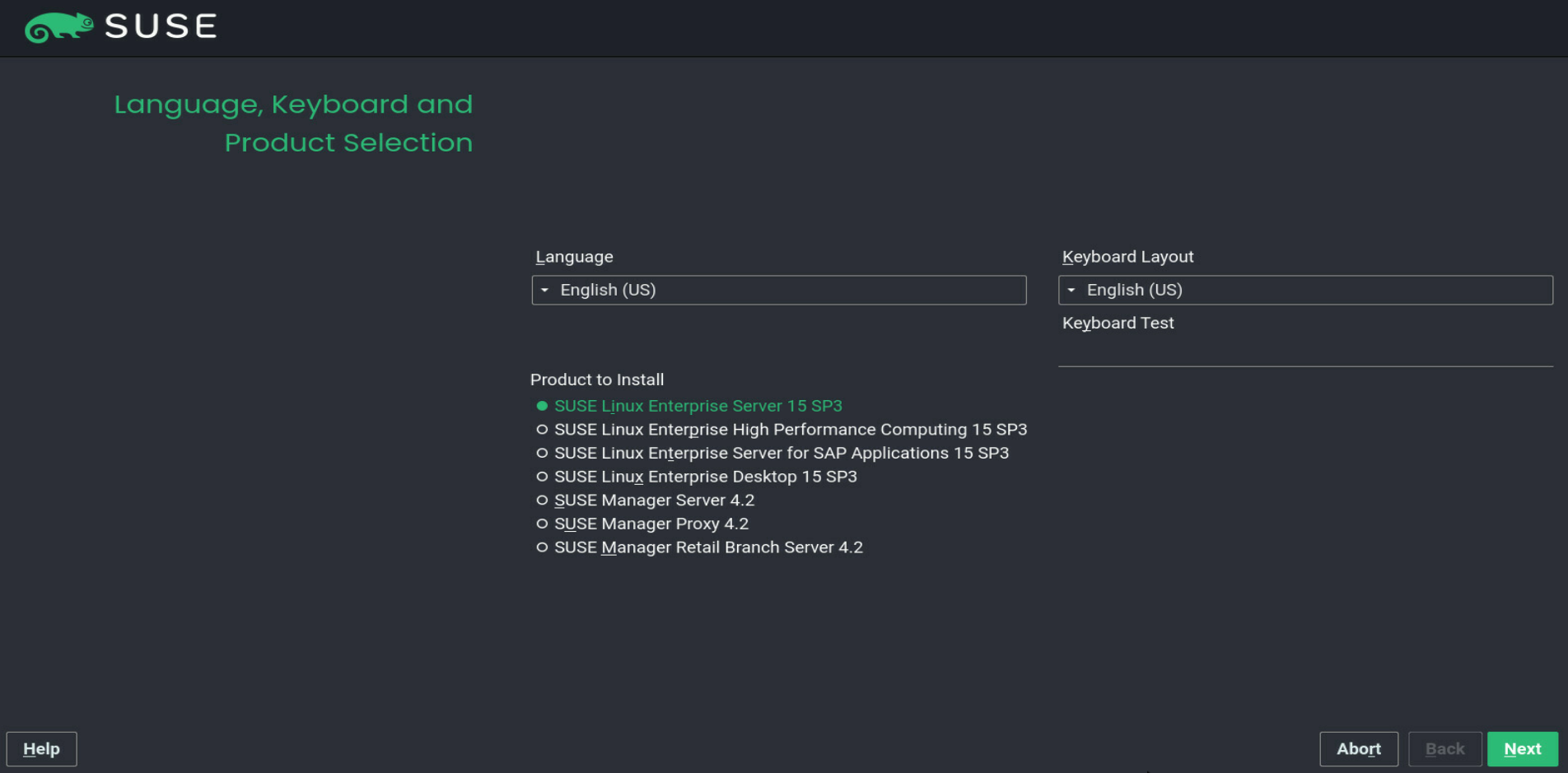Click the Next button

coord(1522,749)
